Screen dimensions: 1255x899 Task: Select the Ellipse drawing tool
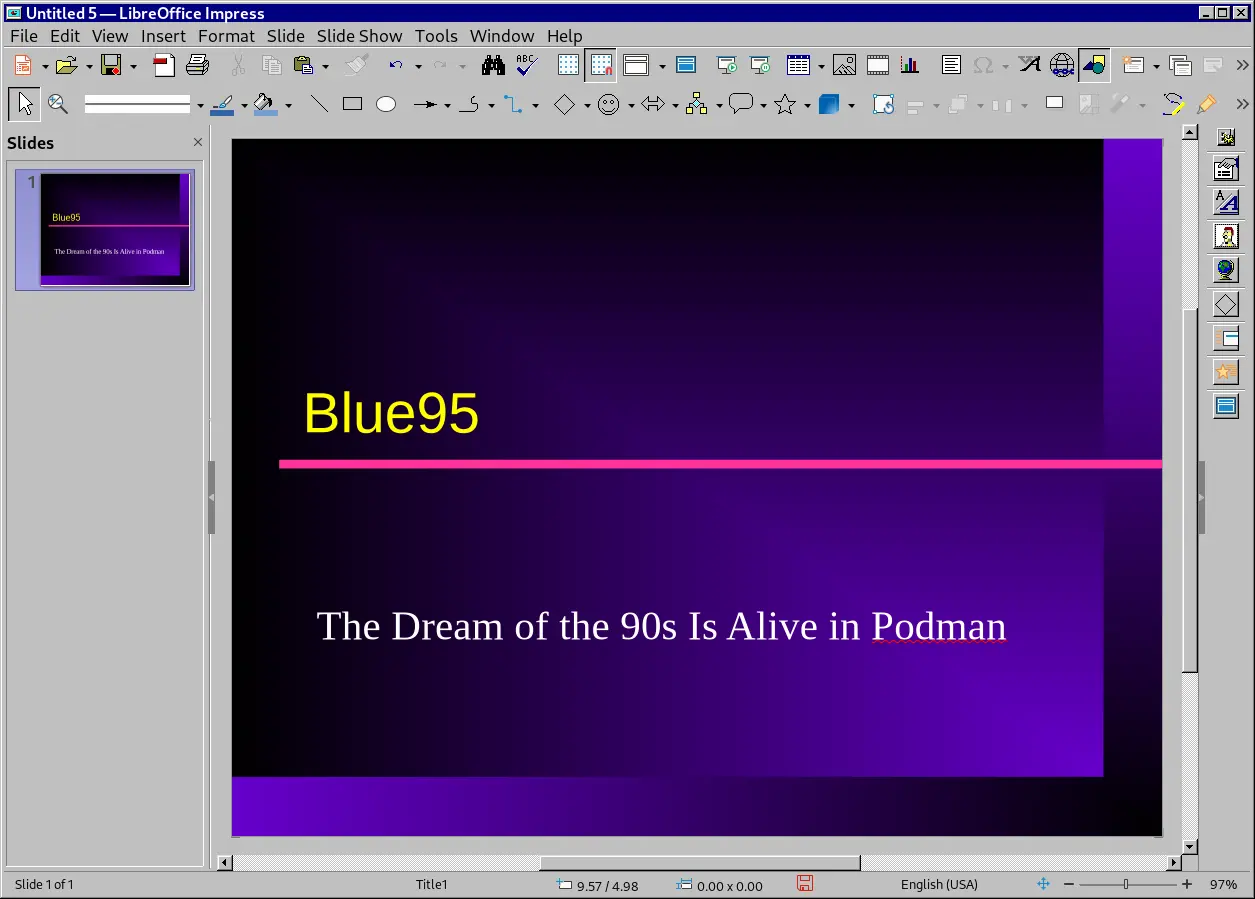(386, 104)
